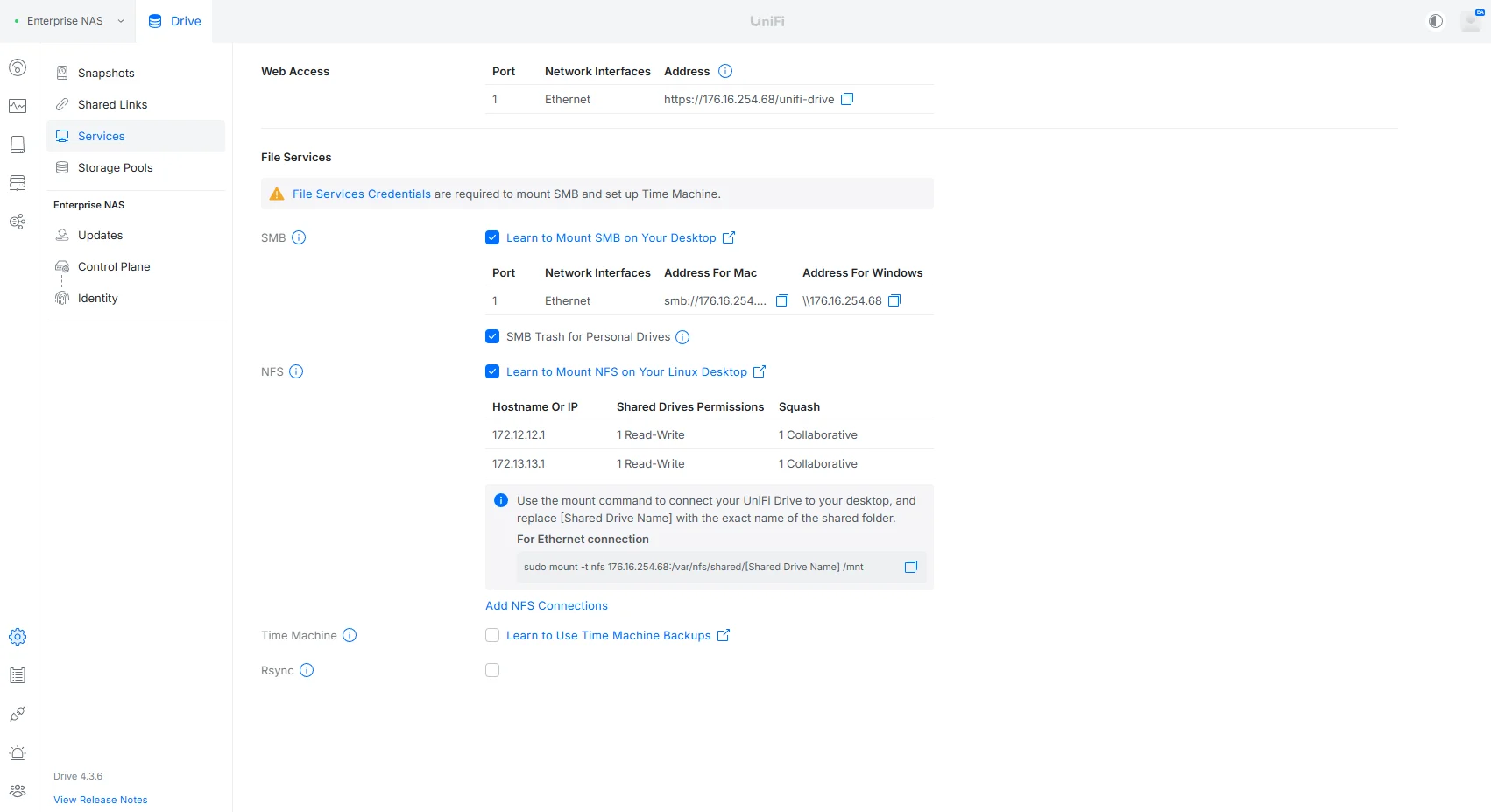This screenshot has height=812, width=1491.
Task: Open the drive device icon in left rail
Action: (x=18, y=145)
